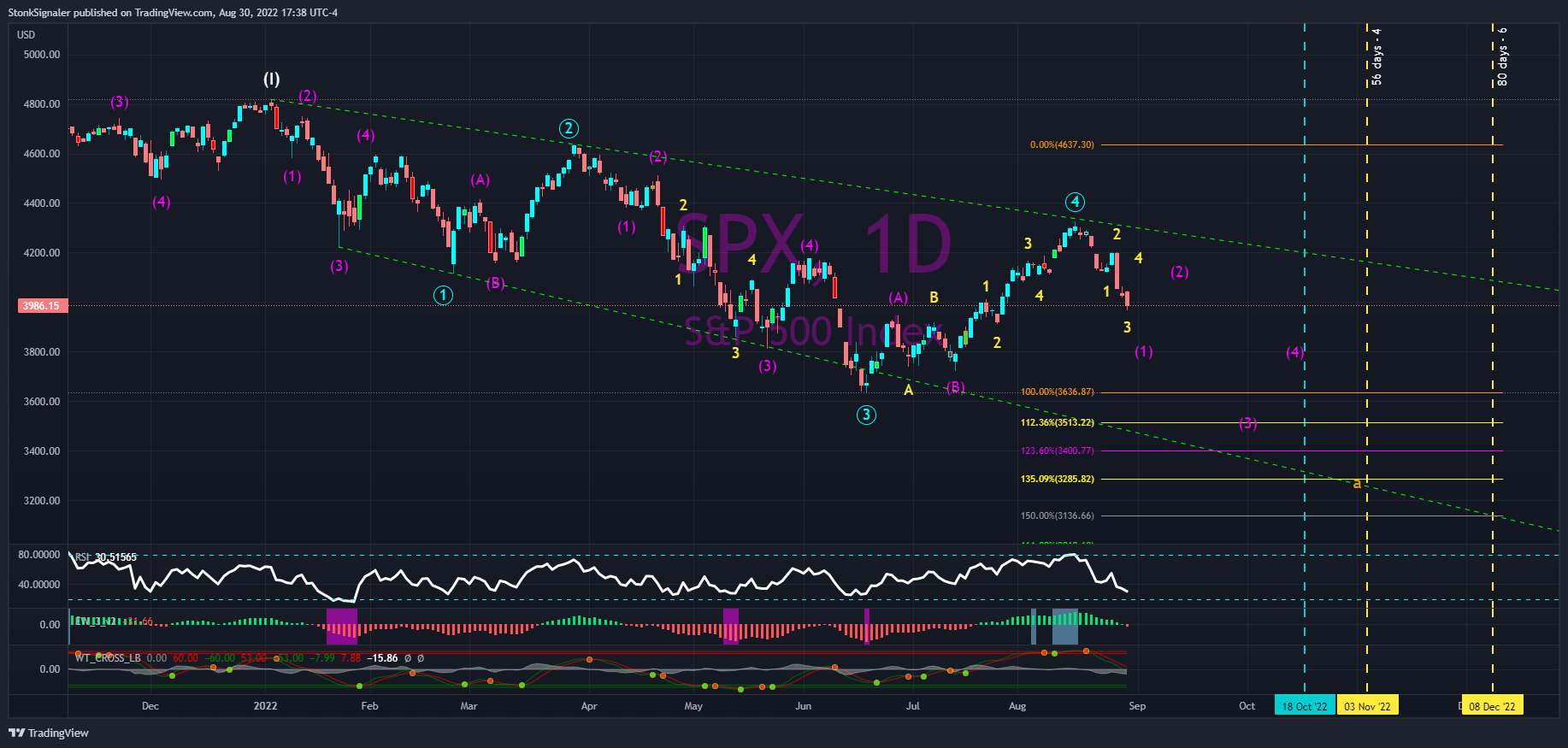Click the 5000.00 price axis label
The width and height of the screenshot is (1568, 748).
[42, 54]
